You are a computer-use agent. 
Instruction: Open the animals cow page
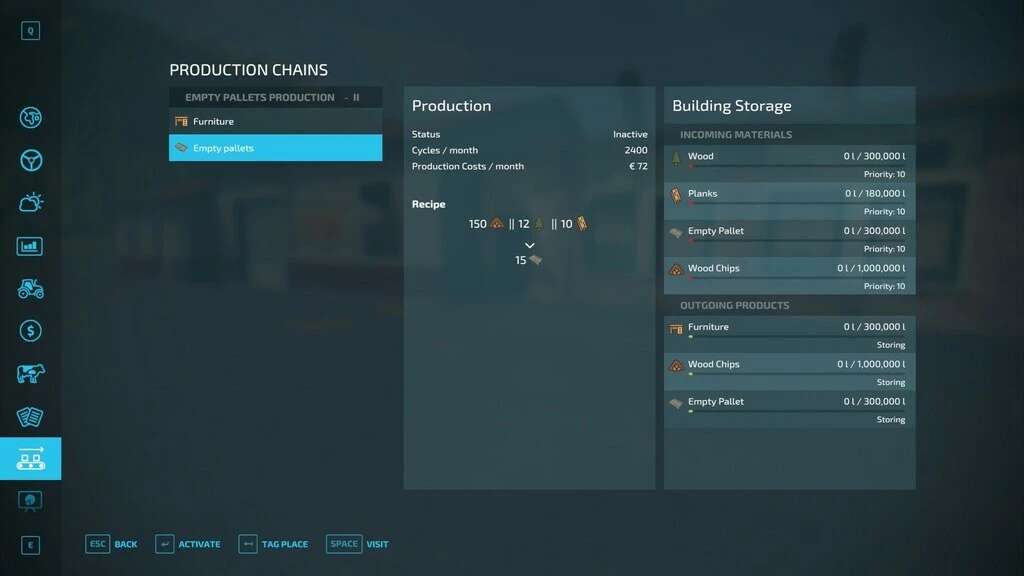pos(30,374)
